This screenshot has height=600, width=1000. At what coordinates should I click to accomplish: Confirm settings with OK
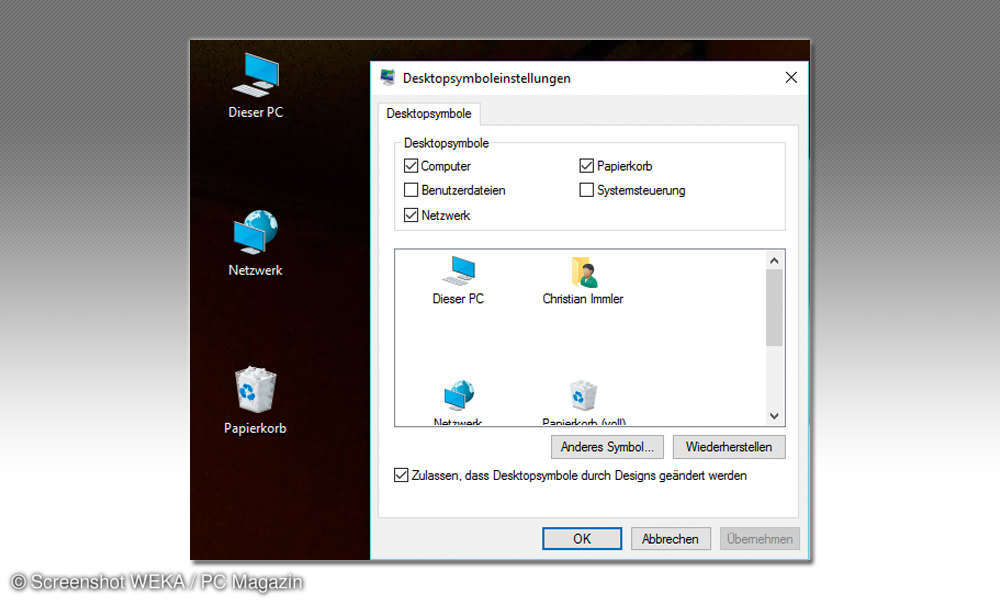[x=581, y=538]
